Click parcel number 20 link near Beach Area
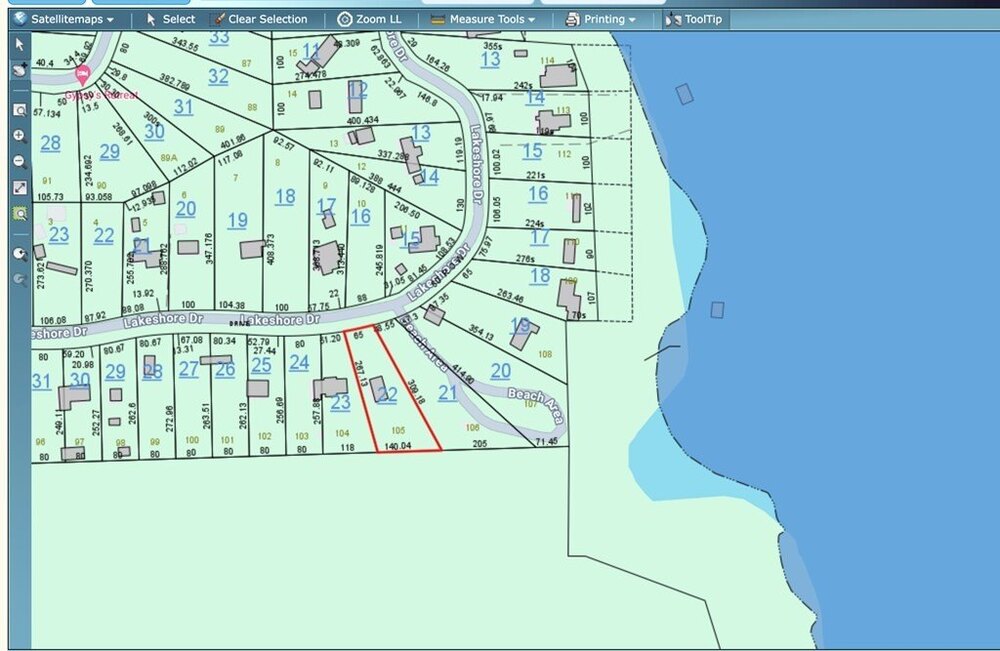Viewport: 1000px width, 651px height. click(501, 371)
